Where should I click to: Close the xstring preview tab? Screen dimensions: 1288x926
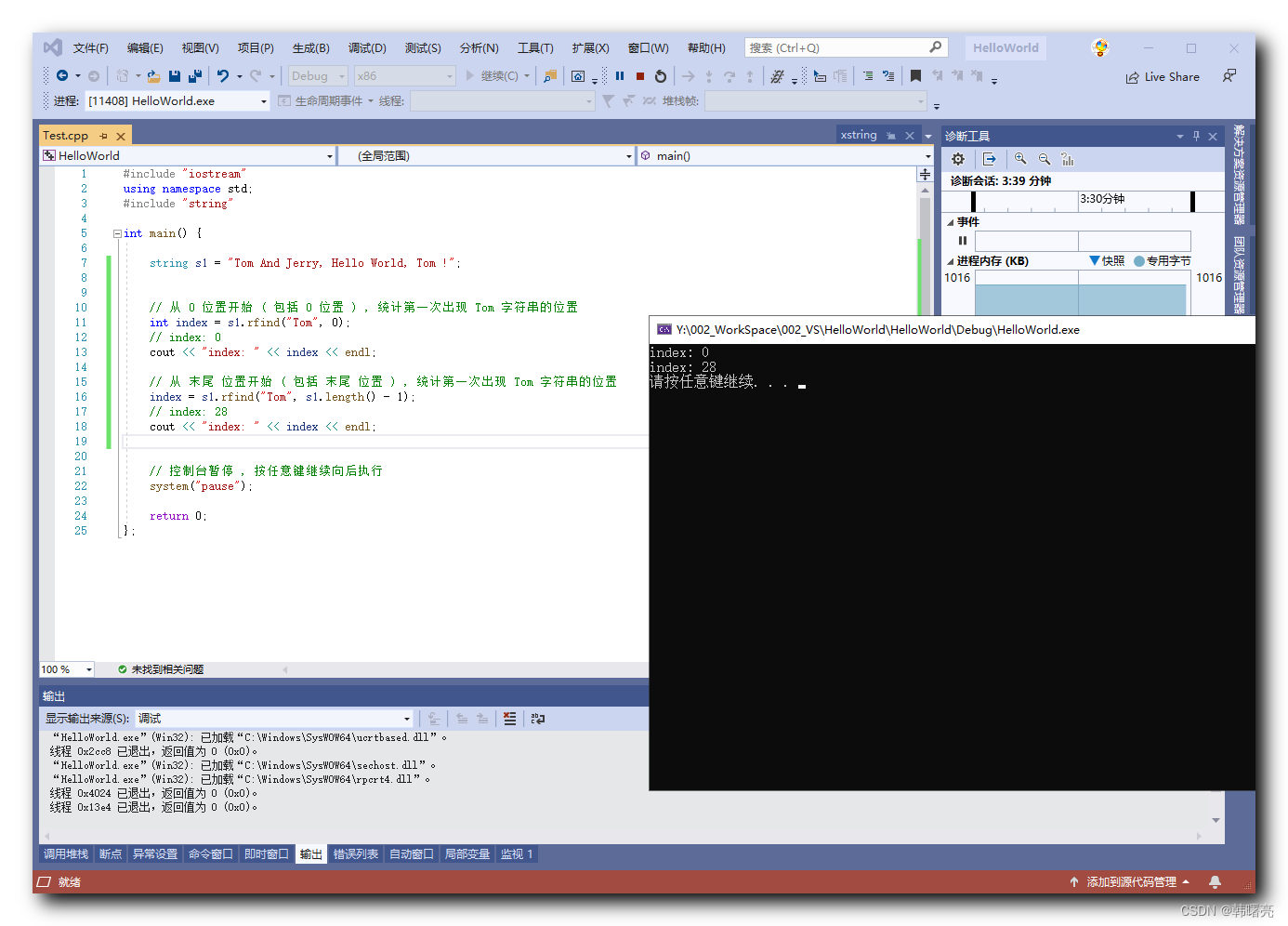point(910,136)
